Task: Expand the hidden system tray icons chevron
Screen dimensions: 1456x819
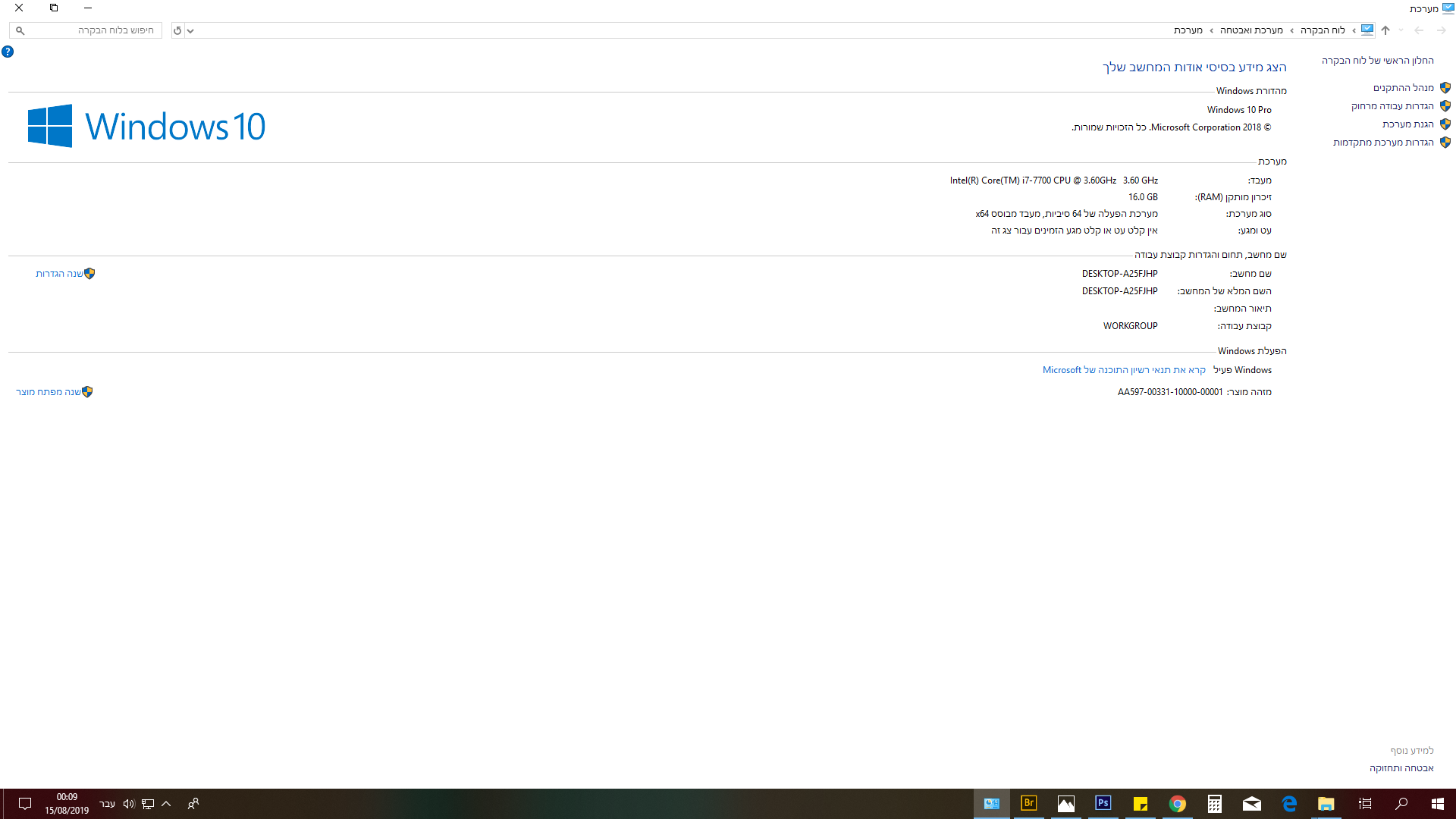Action: (166, 804)
